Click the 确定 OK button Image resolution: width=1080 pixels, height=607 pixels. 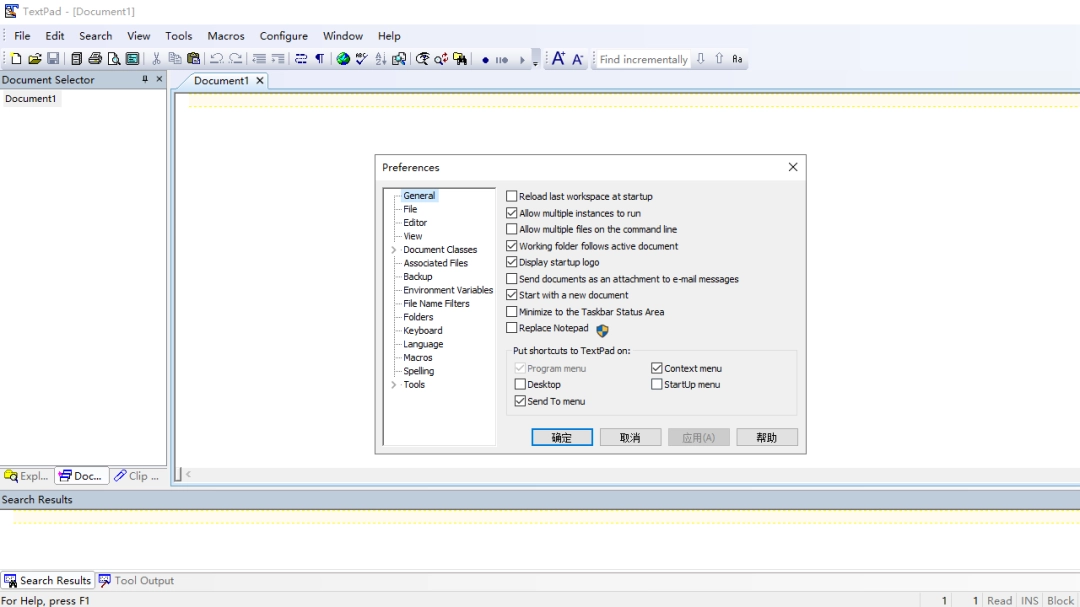tap(562, 438)
